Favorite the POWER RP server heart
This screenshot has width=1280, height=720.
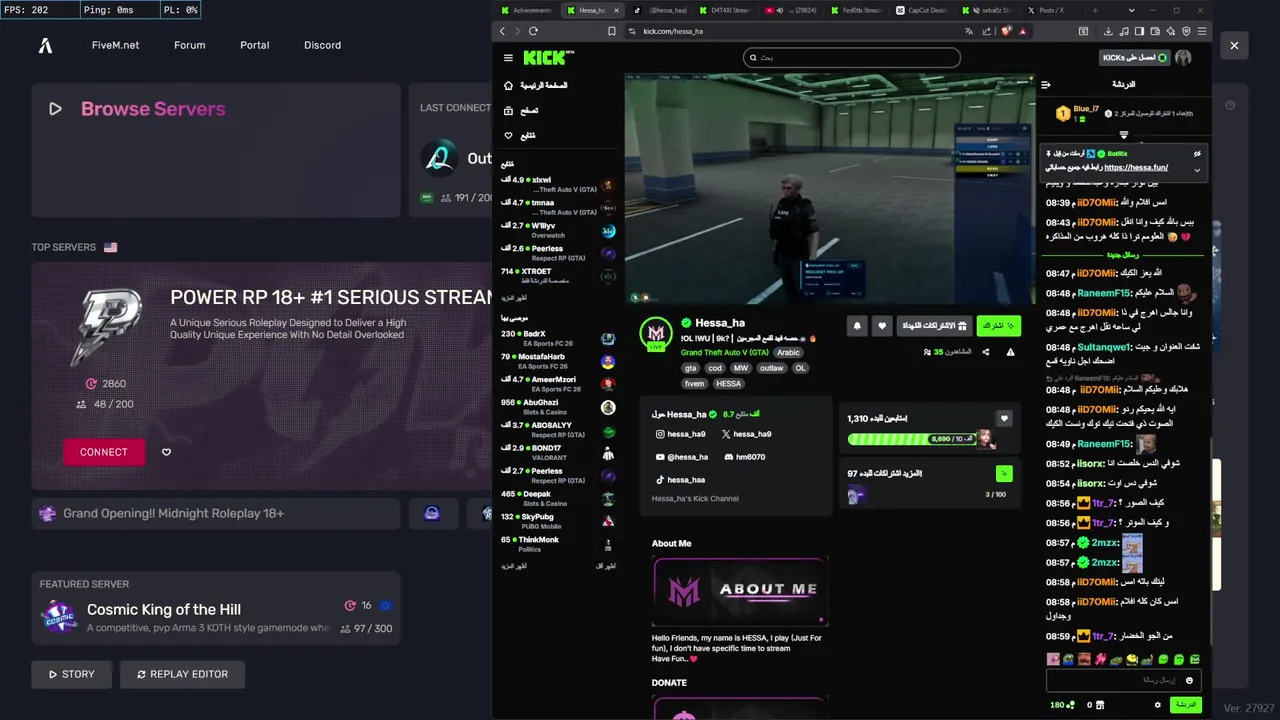coord(166,452)
